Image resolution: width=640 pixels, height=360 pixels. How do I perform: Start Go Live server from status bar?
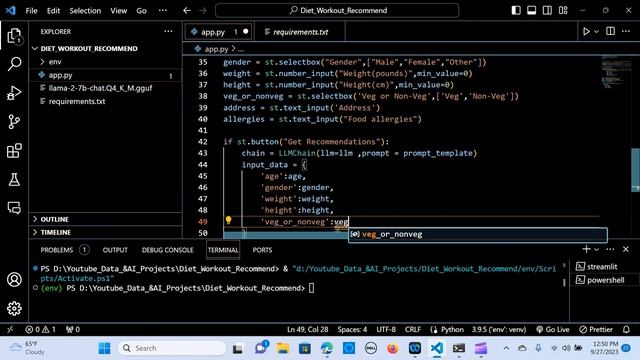553,329
